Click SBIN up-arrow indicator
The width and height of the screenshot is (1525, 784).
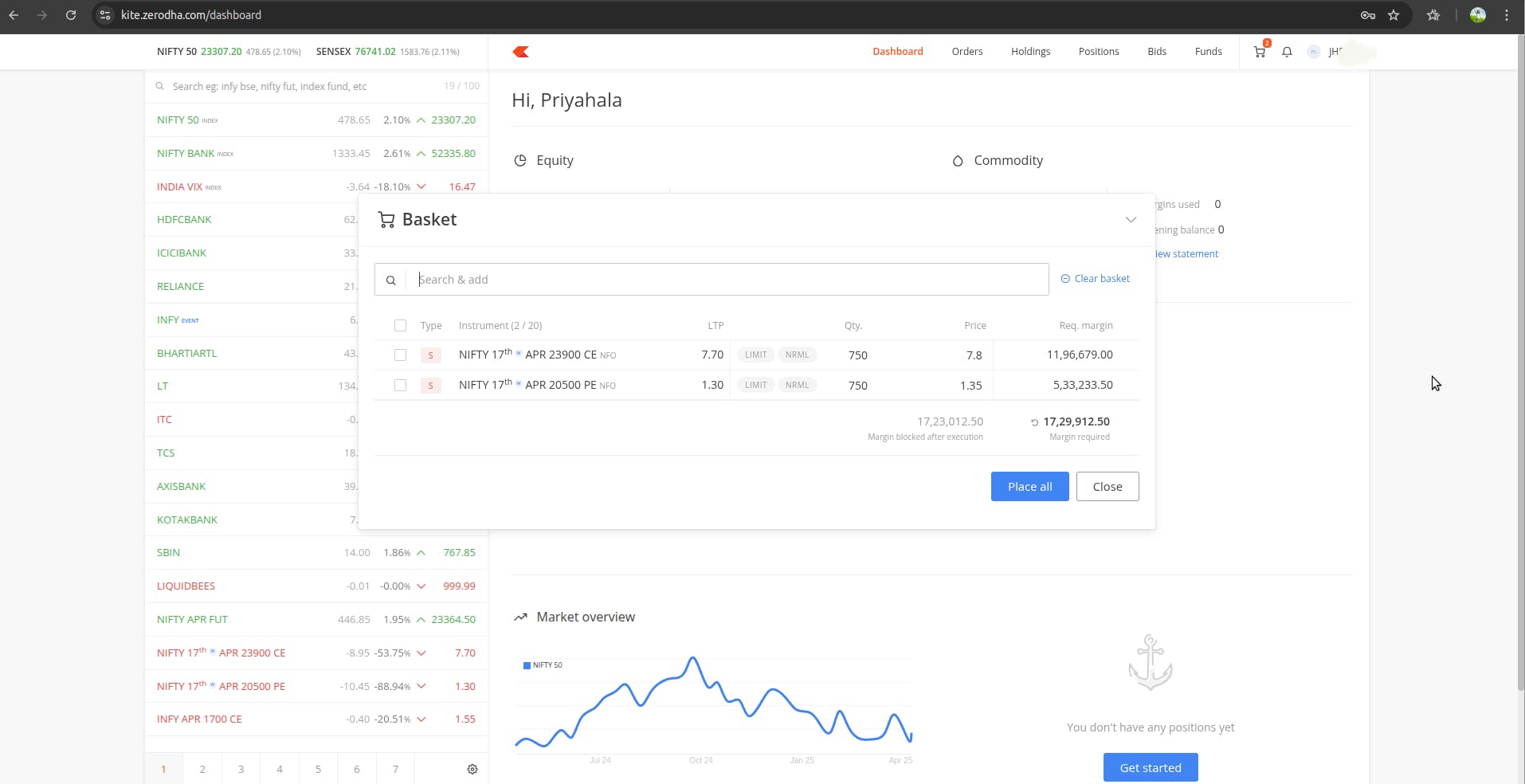[421, 553]
